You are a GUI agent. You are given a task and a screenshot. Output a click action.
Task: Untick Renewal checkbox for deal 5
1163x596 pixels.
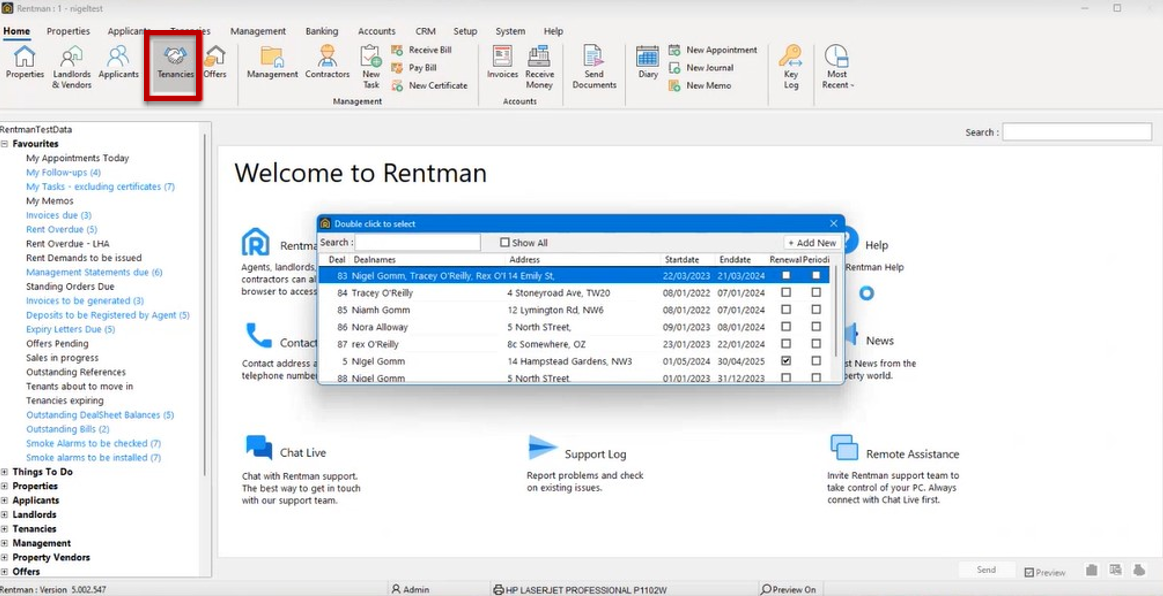(785, 361)
